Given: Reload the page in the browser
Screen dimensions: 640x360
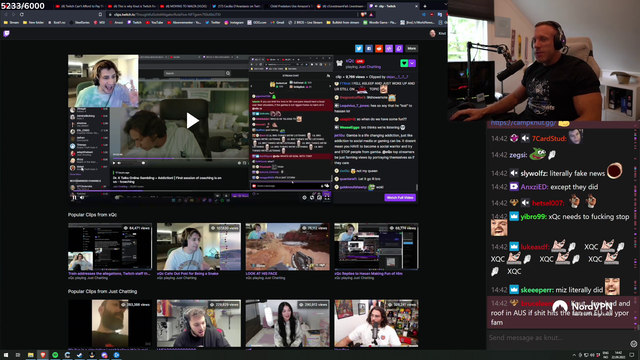Looking at the screenshot, I should [x=22, y=14].
